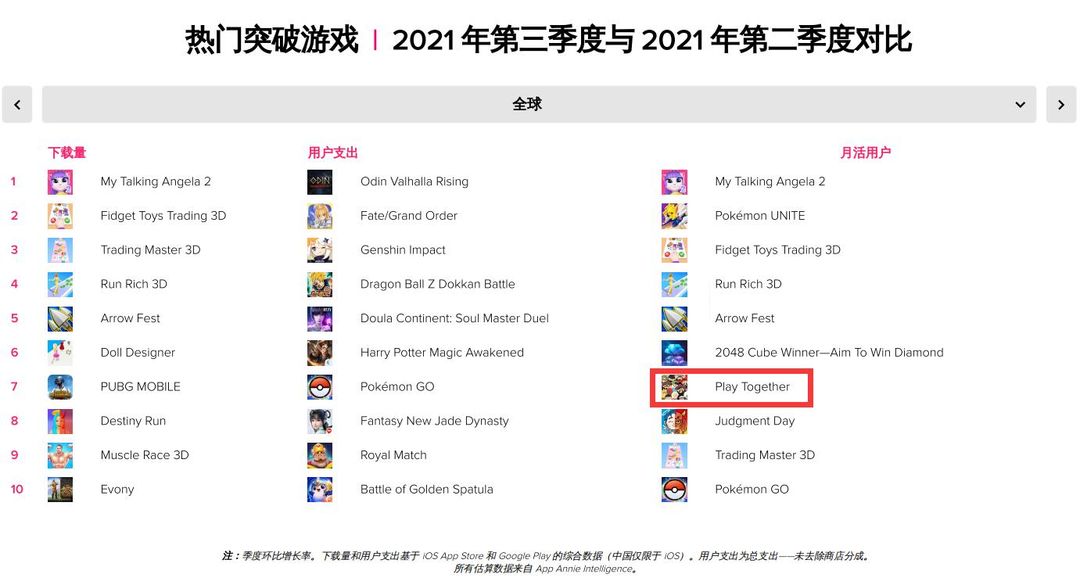Click 'Muscle Race 3D' game name

pyautogui.click(x=145, y=455)
